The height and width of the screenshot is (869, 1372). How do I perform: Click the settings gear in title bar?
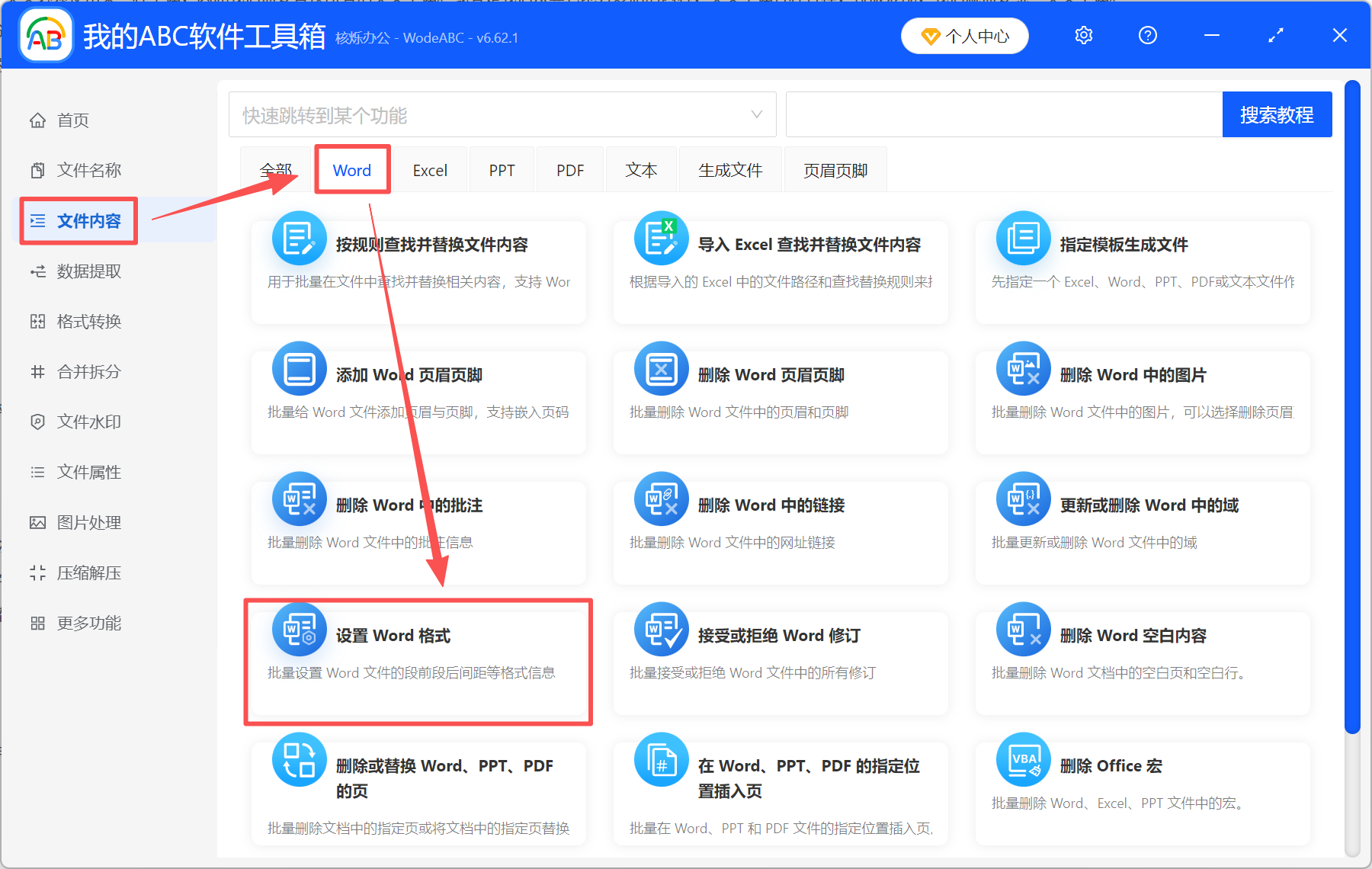(1083, 35)
